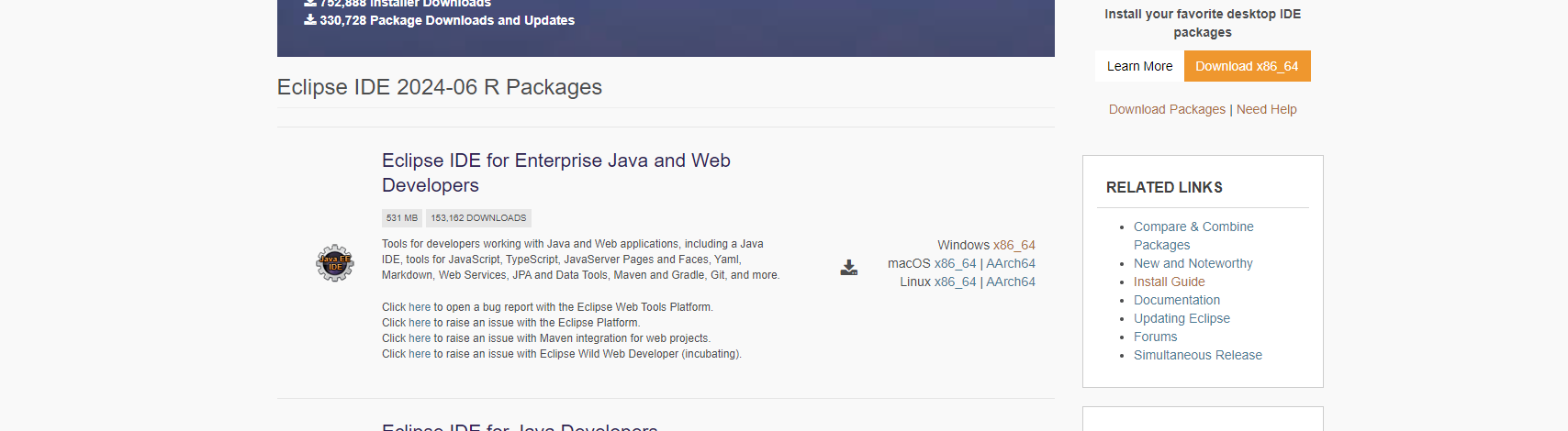Open the Simultaneous Release link
Screen dimensions: 1568x431
coord(1197,355)
